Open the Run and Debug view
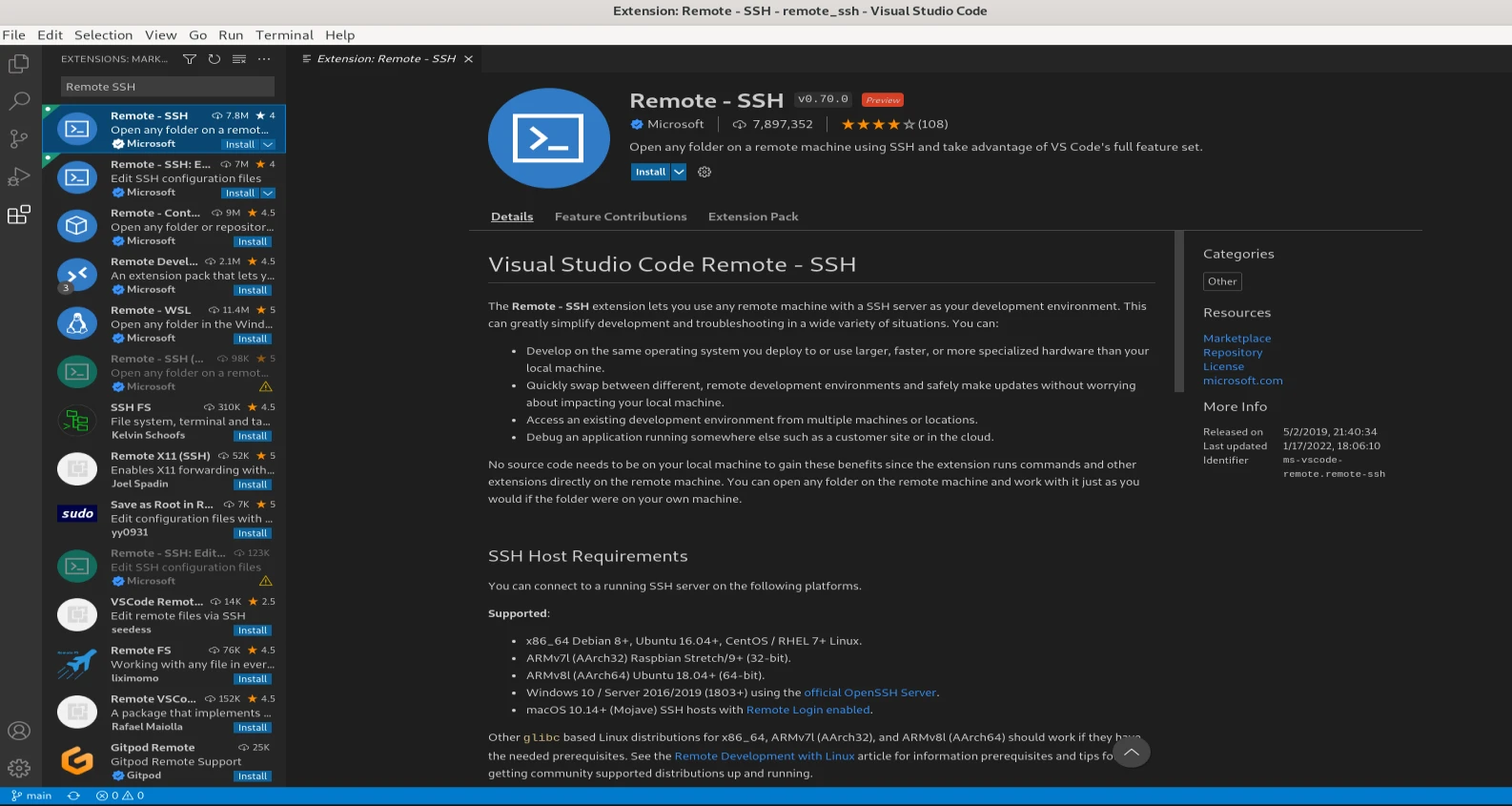Image resolution: width=1512 pixels, height=806 pixels. (19, 177)
